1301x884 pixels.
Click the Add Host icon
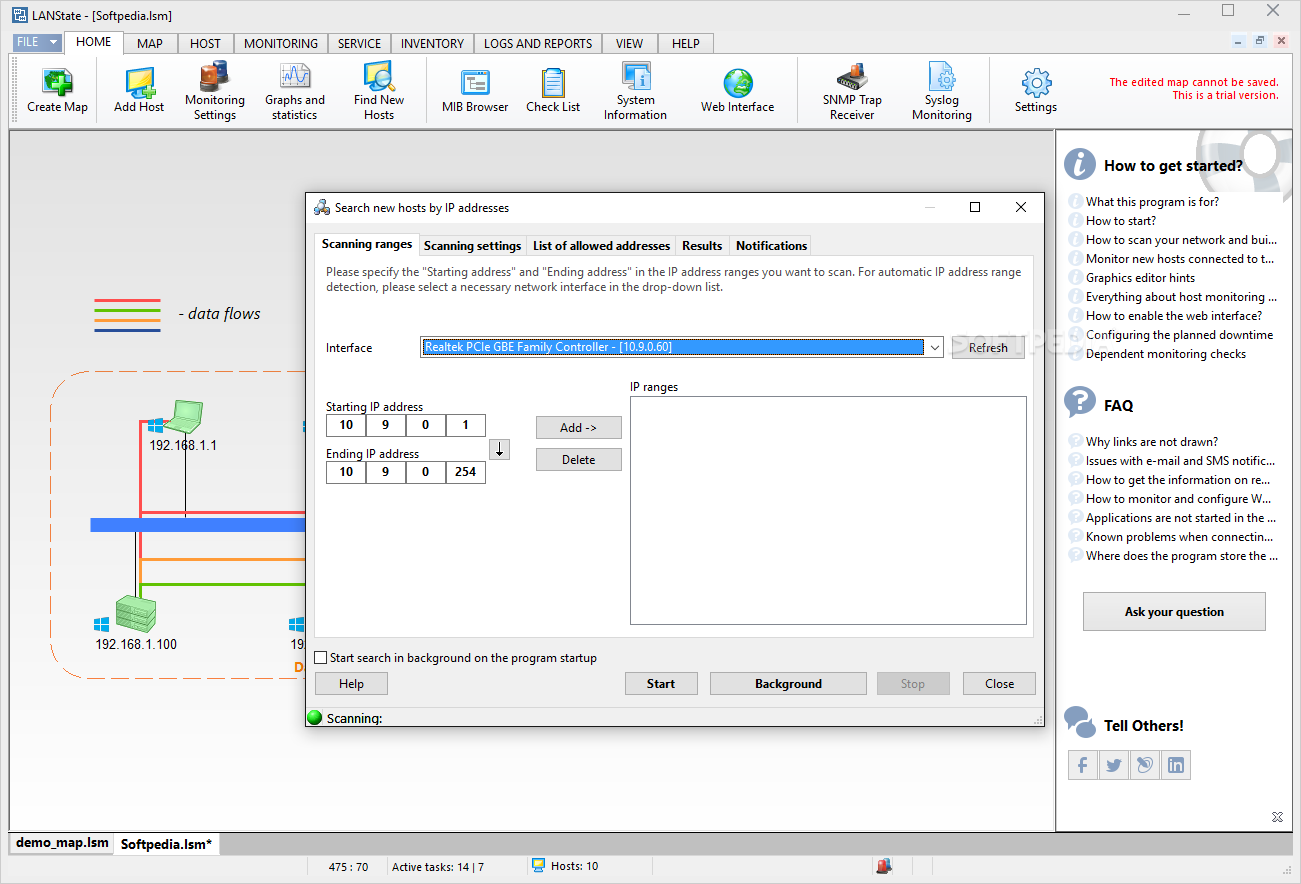coord(139,81)
